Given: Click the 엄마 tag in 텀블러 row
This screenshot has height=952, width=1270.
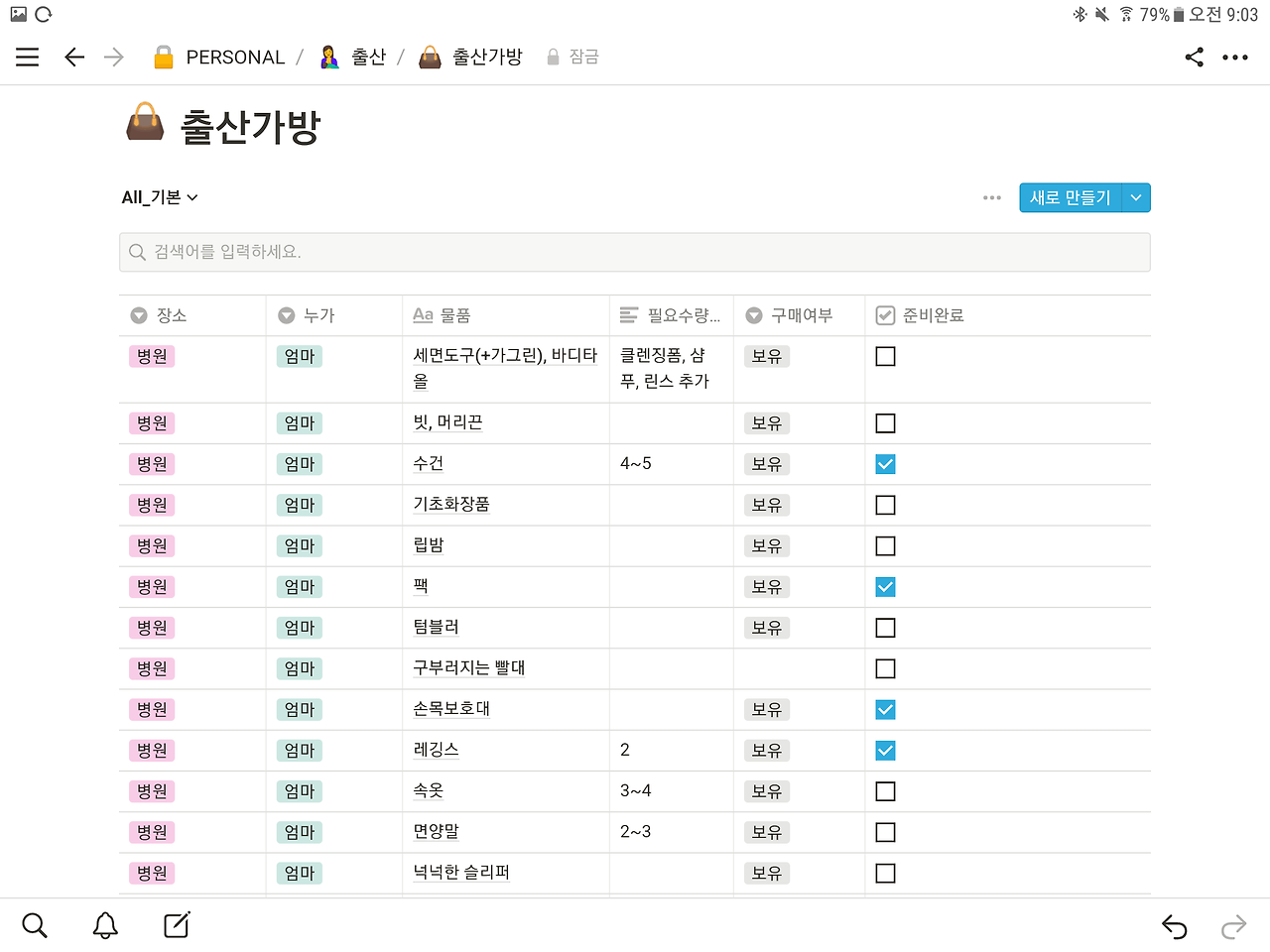Looking at the screenshot, I should [x=300, y=628].
